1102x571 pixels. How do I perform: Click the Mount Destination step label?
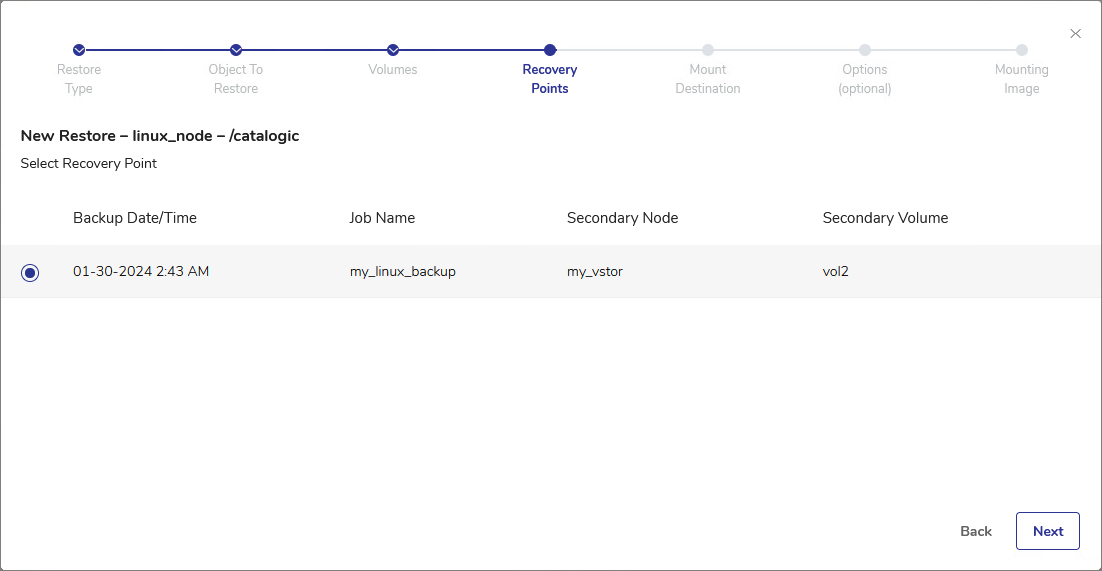(707, 79)
